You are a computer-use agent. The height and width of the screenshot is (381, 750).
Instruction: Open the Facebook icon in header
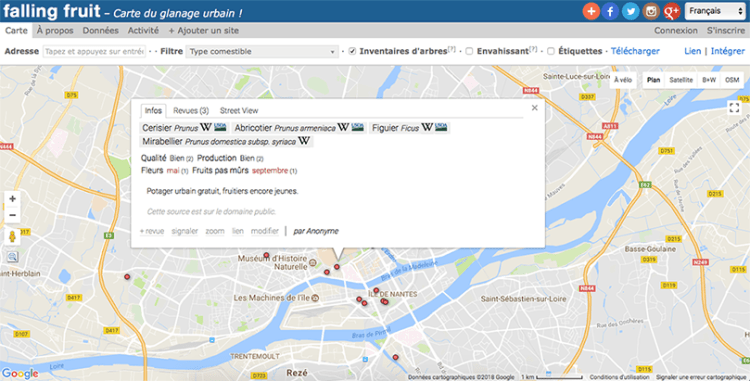(x=610, y=11)
